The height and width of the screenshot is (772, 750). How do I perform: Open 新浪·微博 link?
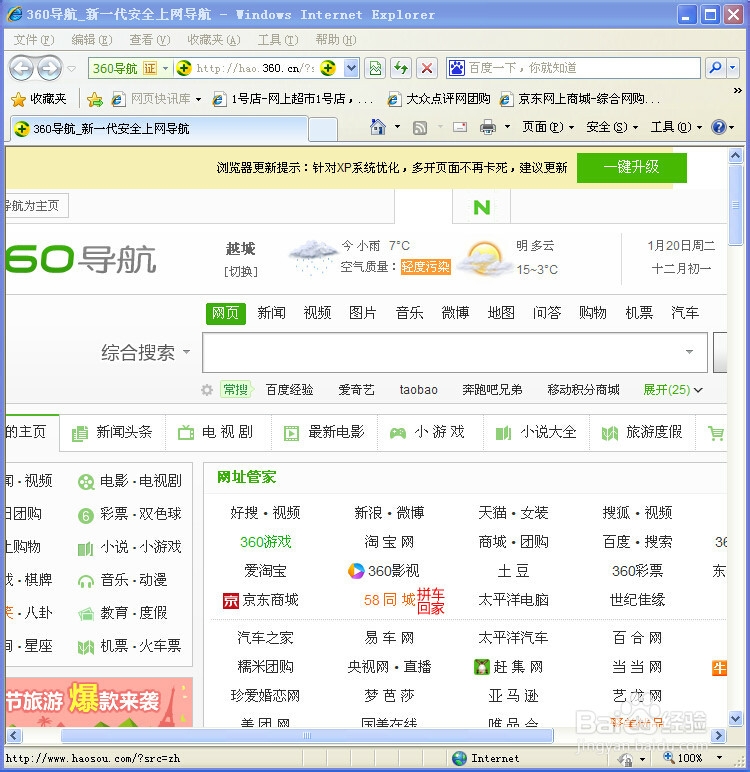[x=389, y=513]
